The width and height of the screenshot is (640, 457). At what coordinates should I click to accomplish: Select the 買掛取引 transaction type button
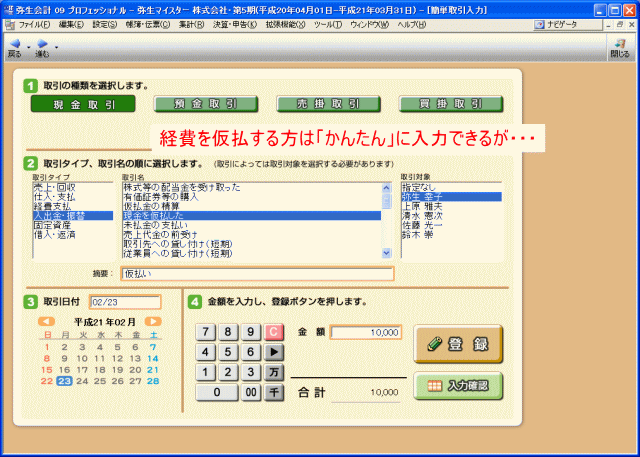(x=451, y=104)
